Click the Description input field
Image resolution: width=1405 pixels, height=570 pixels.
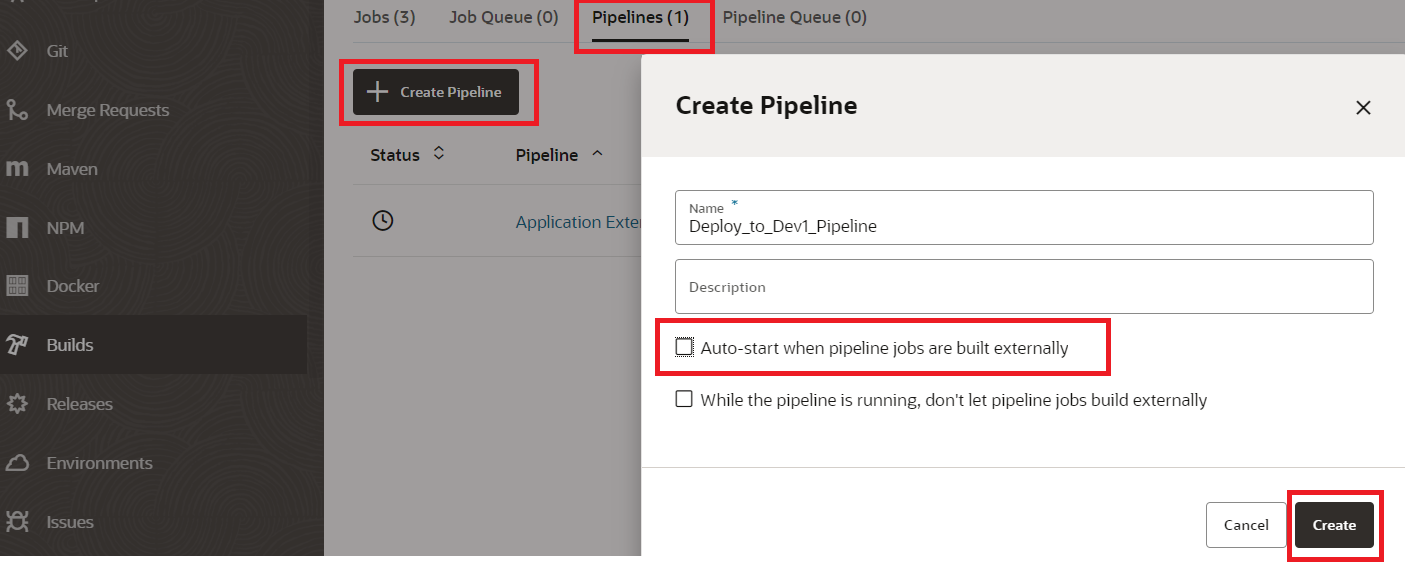pos(1024,287)
